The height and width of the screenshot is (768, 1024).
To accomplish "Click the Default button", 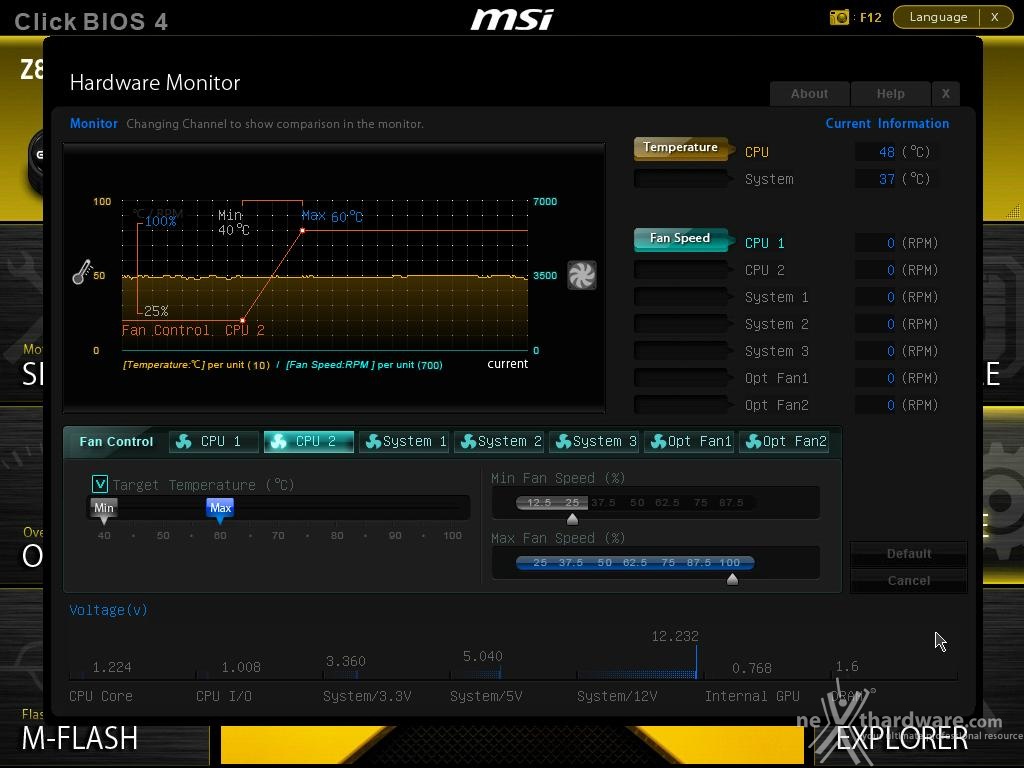I will click(908, 554).
